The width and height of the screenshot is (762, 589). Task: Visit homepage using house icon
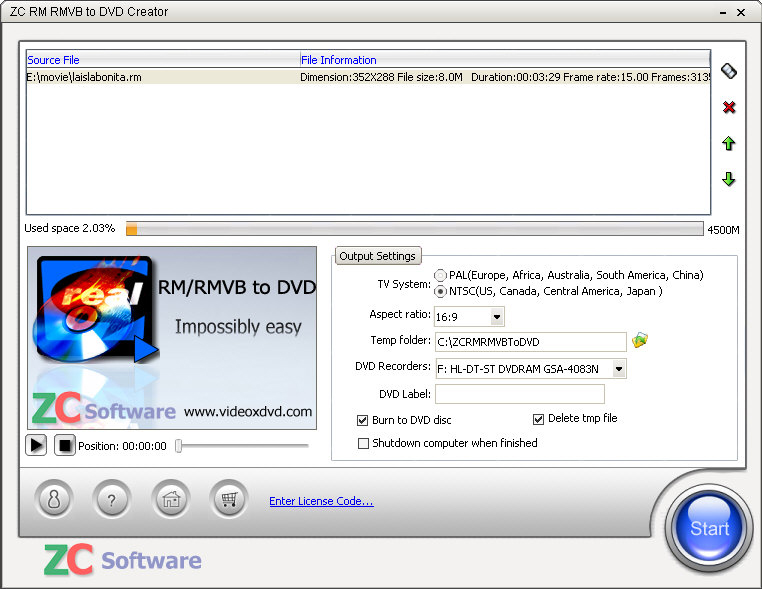tap(171, 501)
